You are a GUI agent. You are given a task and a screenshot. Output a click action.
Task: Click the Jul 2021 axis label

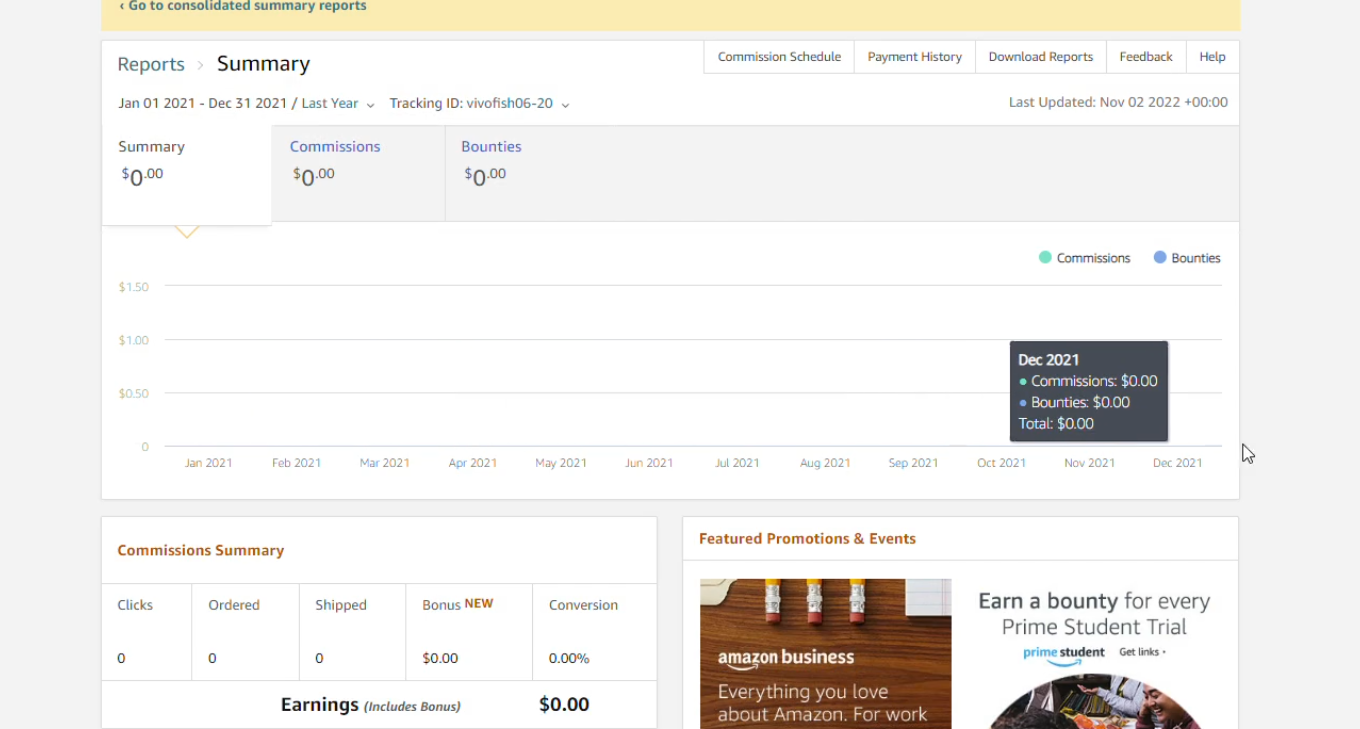[737, 463]
